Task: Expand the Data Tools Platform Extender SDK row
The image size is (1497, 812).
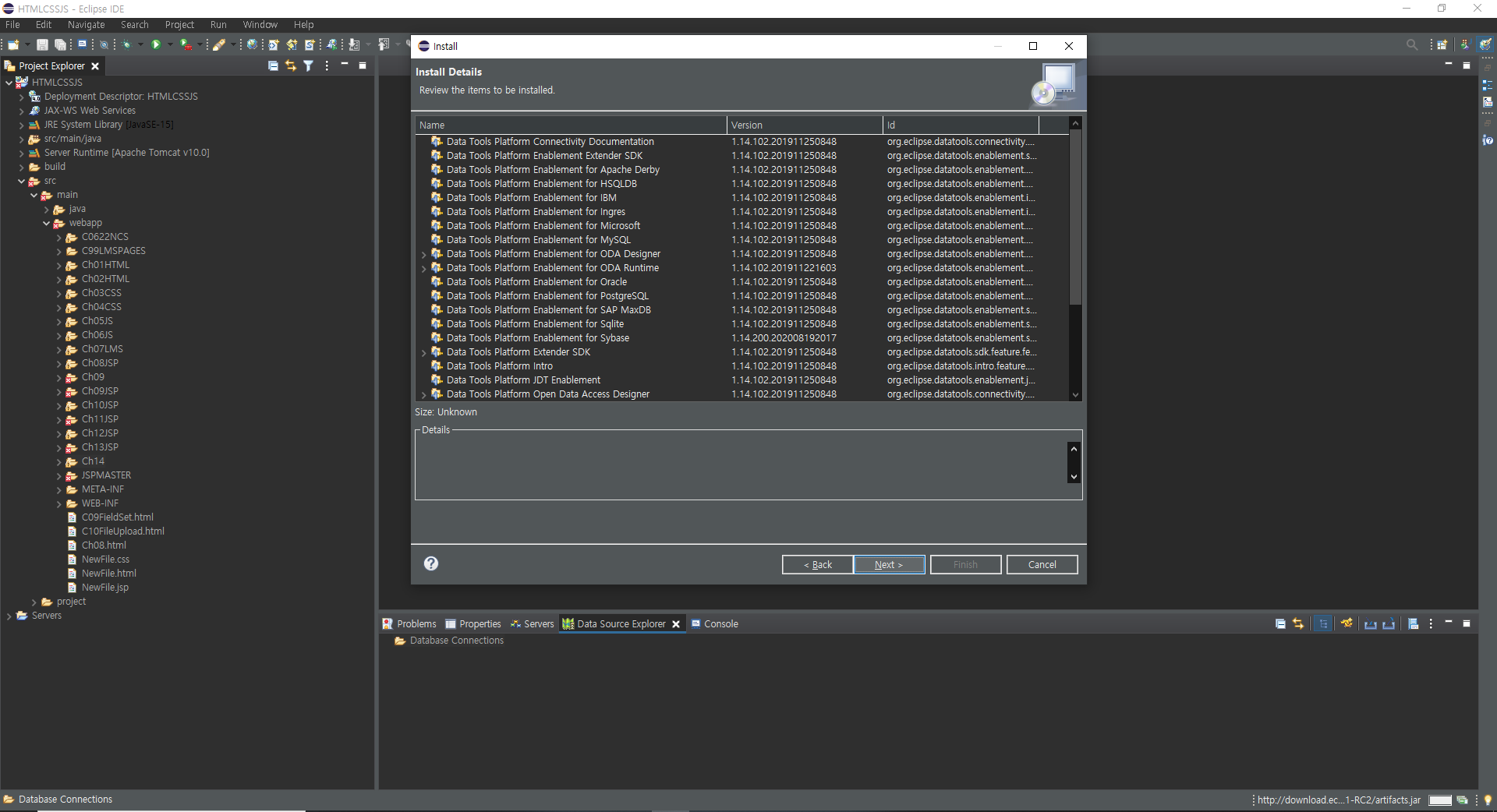Action: [423, 352]
